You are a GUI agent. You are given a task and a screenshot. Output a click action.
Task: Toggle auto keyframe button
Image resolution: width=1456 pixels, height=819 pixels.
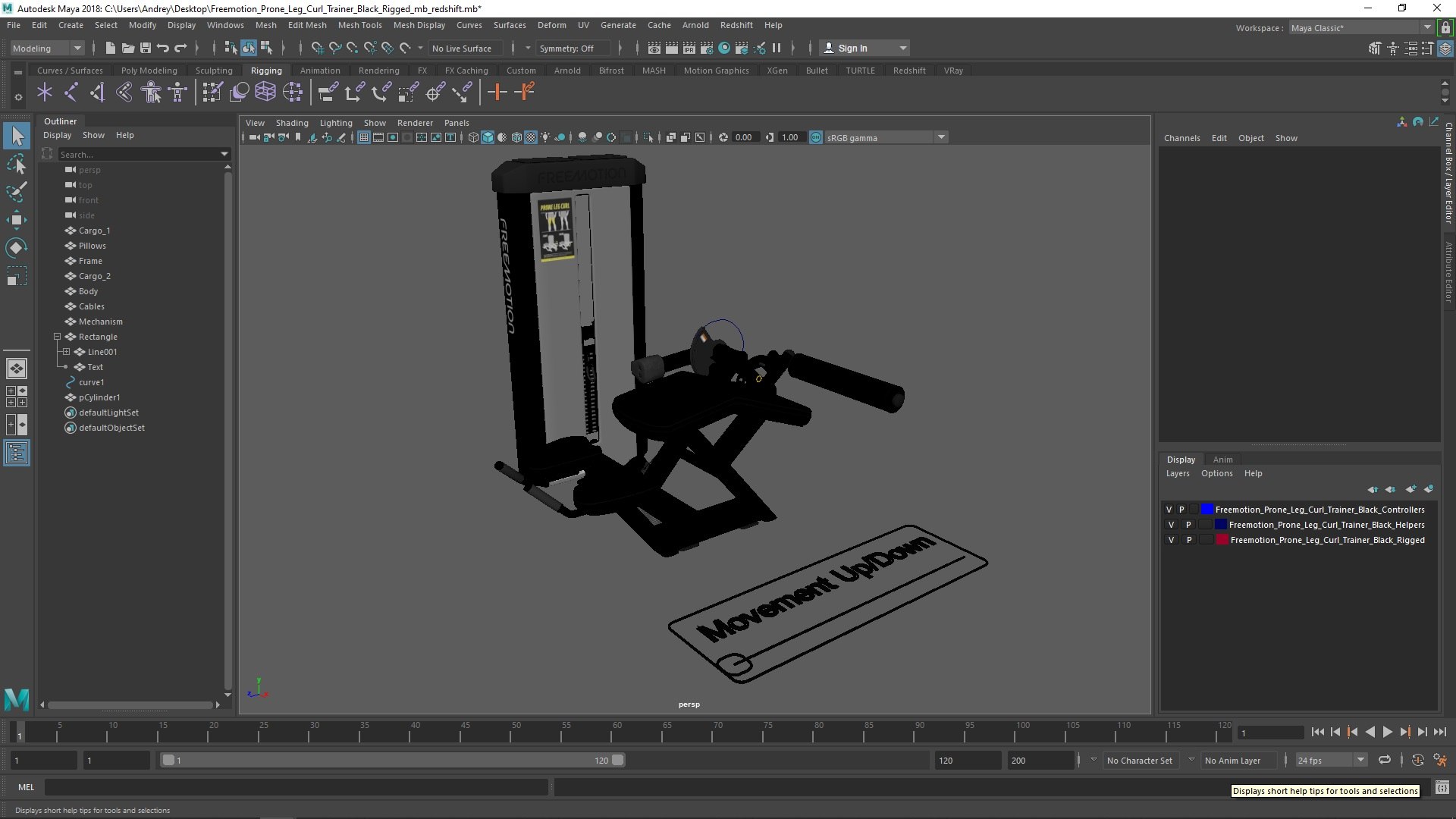click(1417, 760)
